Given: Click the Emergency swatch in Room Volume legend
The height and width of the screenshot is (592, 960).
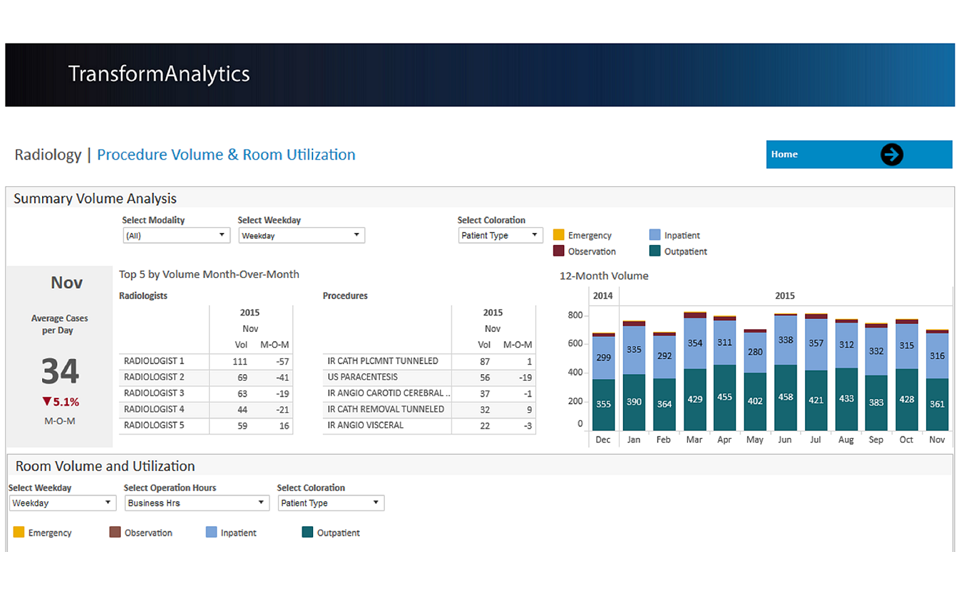Looking at the screenshot, I should (x=18, y=532).
